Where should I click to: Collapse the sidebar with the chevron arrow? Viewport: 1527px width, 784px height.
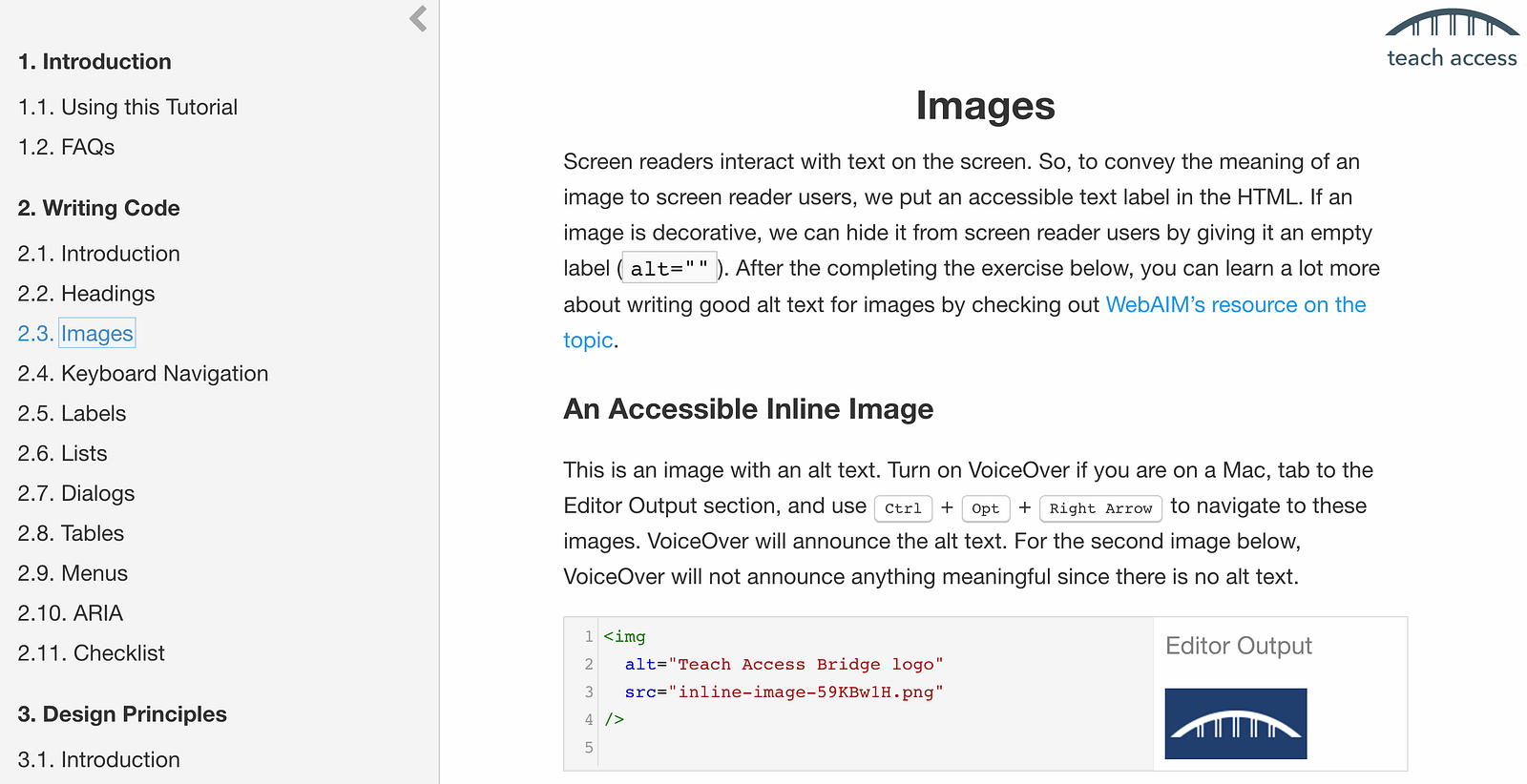418,19
